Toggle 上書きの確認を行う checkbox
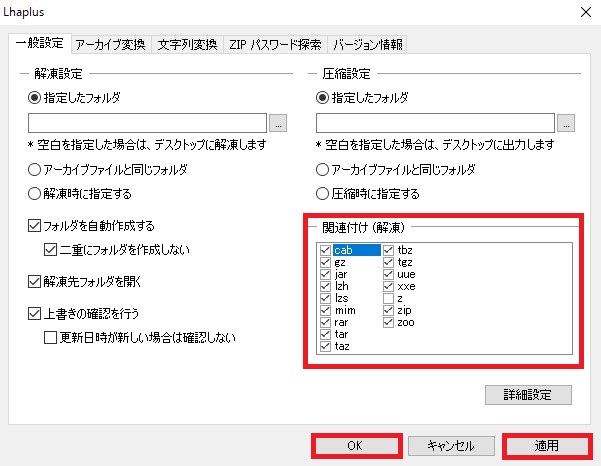 34,313
